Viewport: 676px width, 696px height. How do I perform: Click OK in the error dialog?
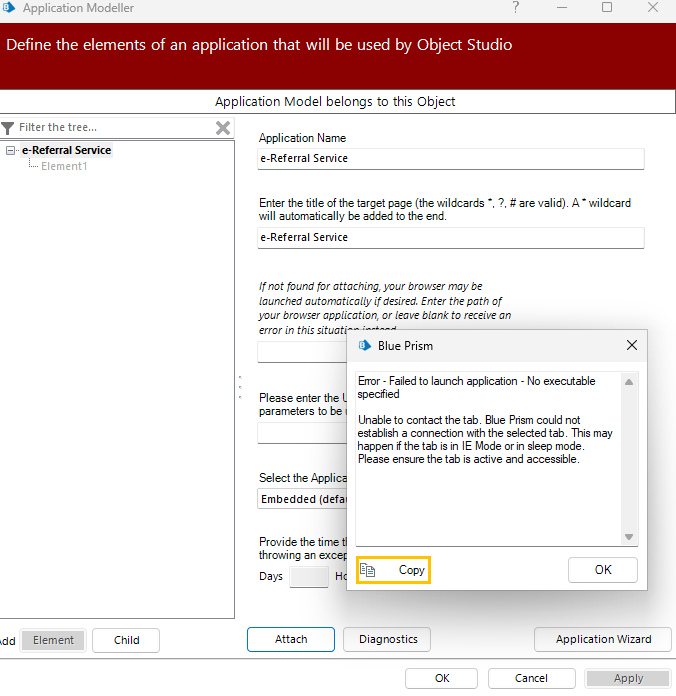click(x=603, y=569)
